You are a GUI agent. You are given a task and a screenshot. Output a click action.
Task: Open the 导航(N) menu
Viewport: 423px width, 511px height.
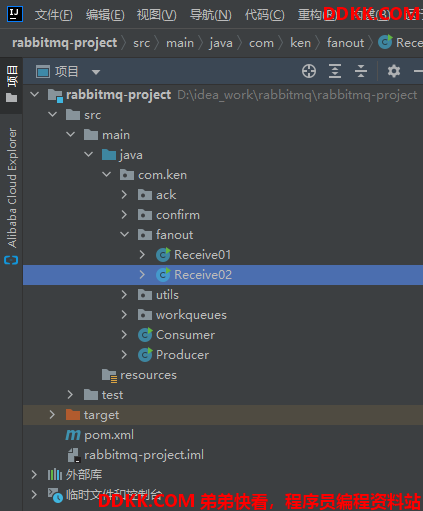(x=210, y=15)
